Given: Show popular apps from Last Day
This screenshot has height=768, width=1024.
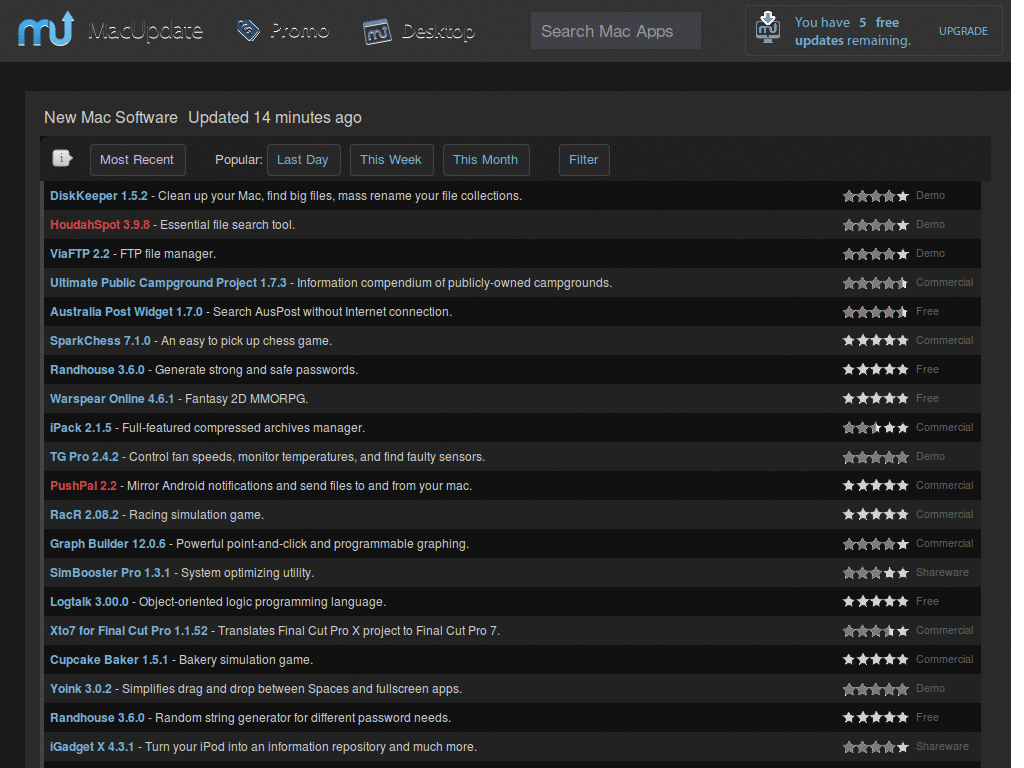Looking at the screenshot, I should pyautogui.click(x=303, y=160).
